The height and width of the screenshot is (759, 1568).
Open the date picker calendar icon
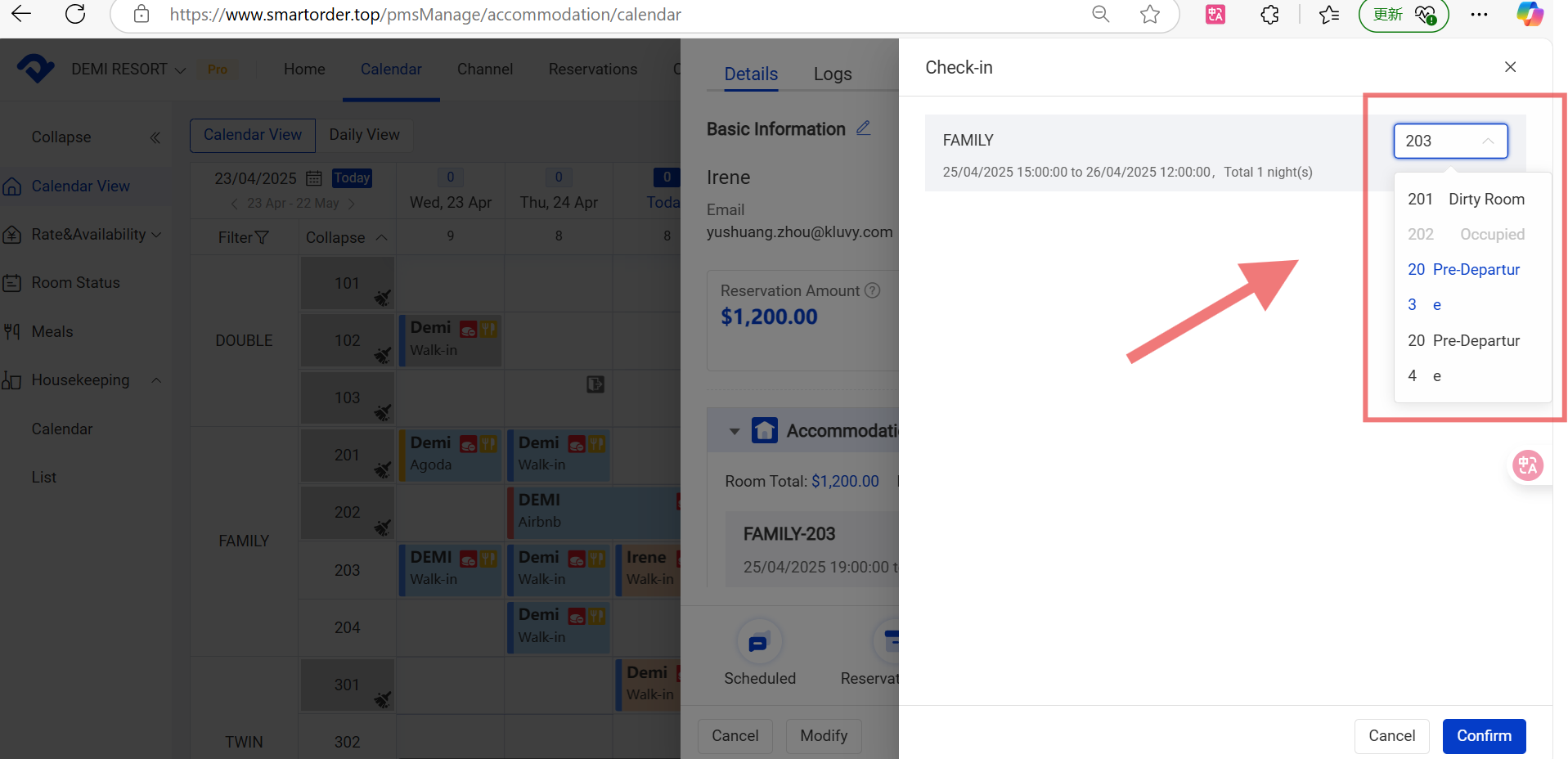tap(313, 178)
